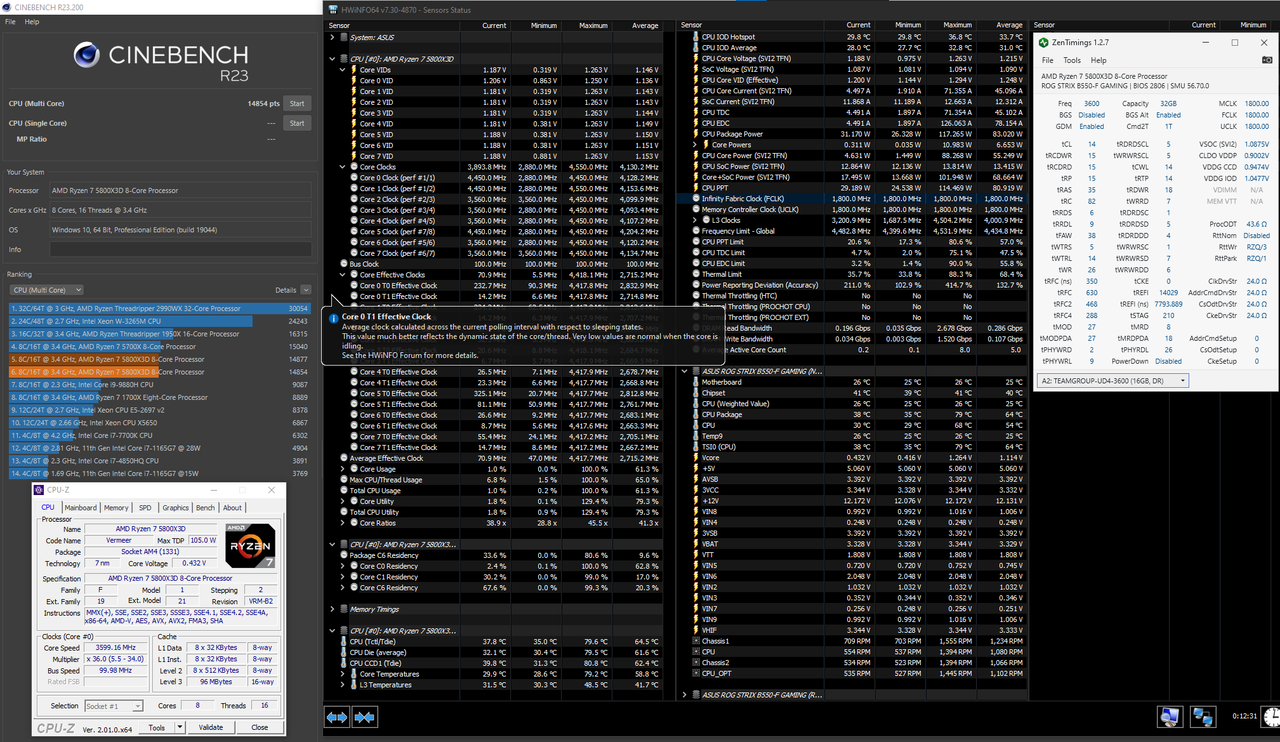Collapse the Core VIDs group

coord(342,70)
